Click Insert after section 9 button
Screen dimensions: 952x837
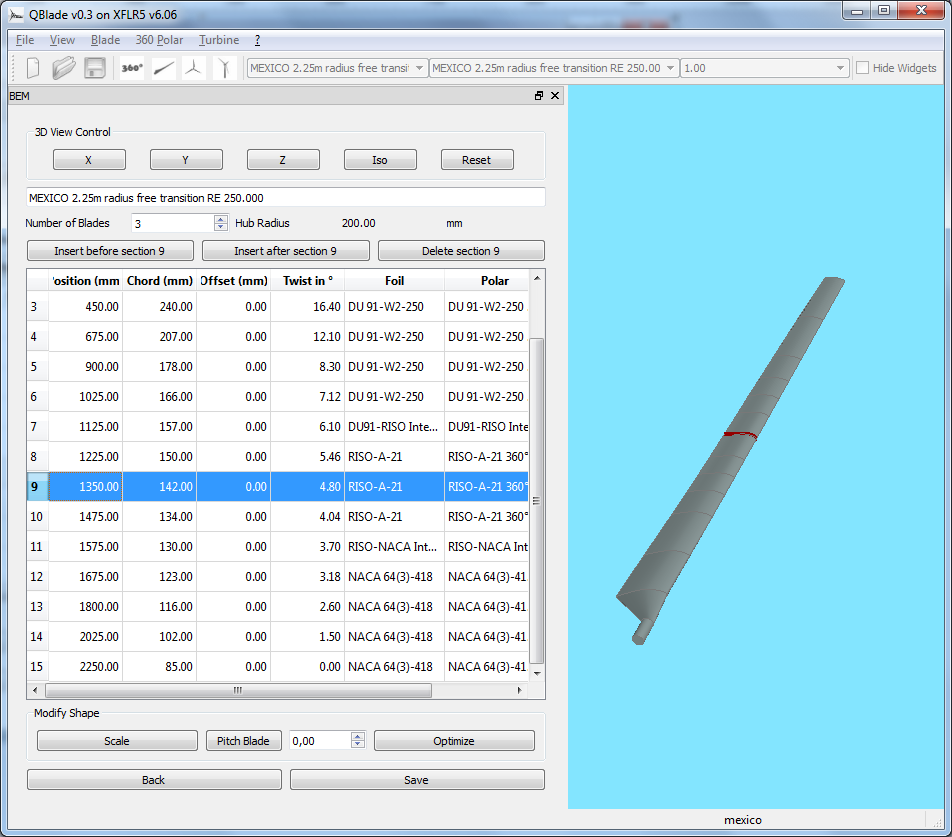click(285, 251)
